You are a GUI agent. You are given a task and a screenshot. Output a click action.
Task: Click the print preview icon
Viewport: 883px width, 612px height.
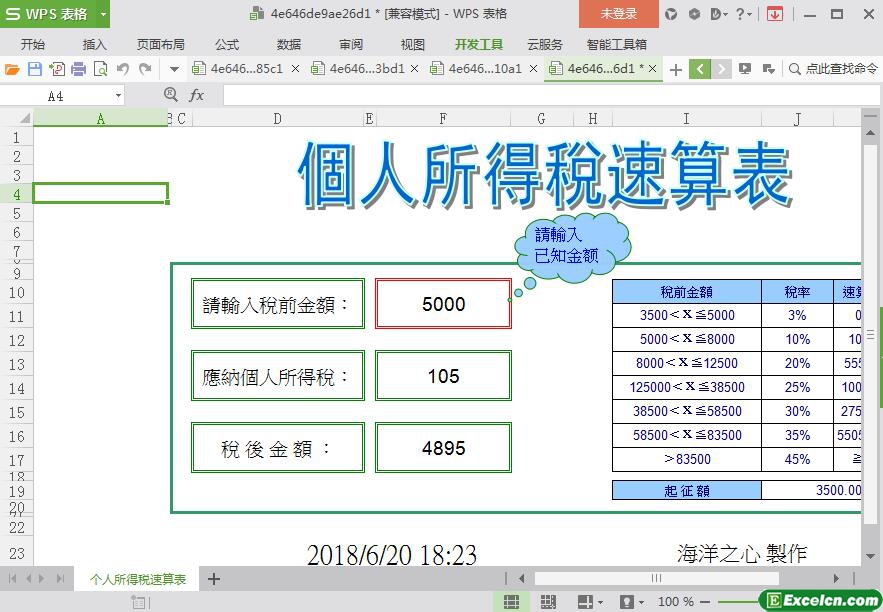100,69
